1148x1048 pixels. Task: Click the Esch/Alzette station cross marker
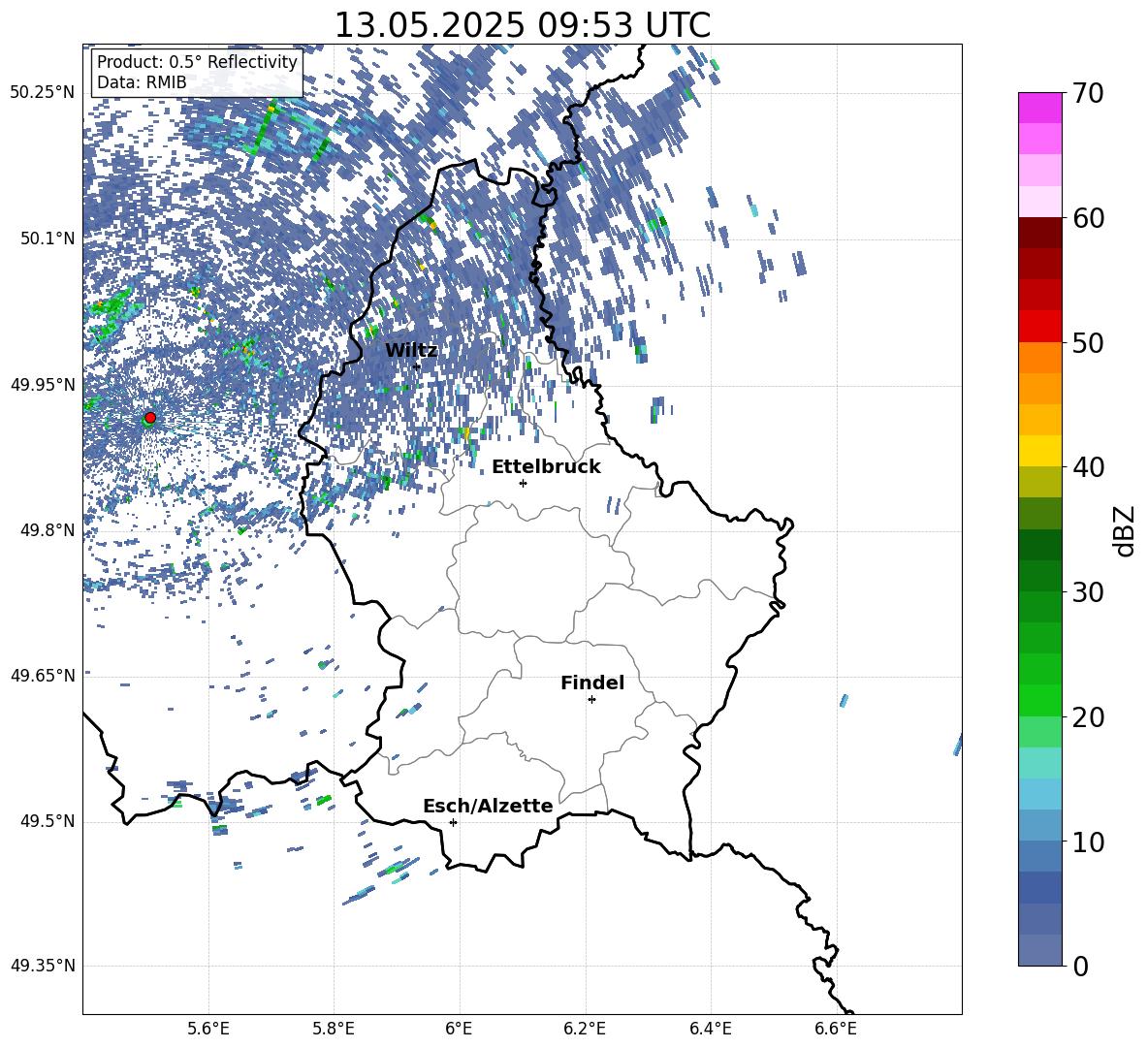coord(453,822)
